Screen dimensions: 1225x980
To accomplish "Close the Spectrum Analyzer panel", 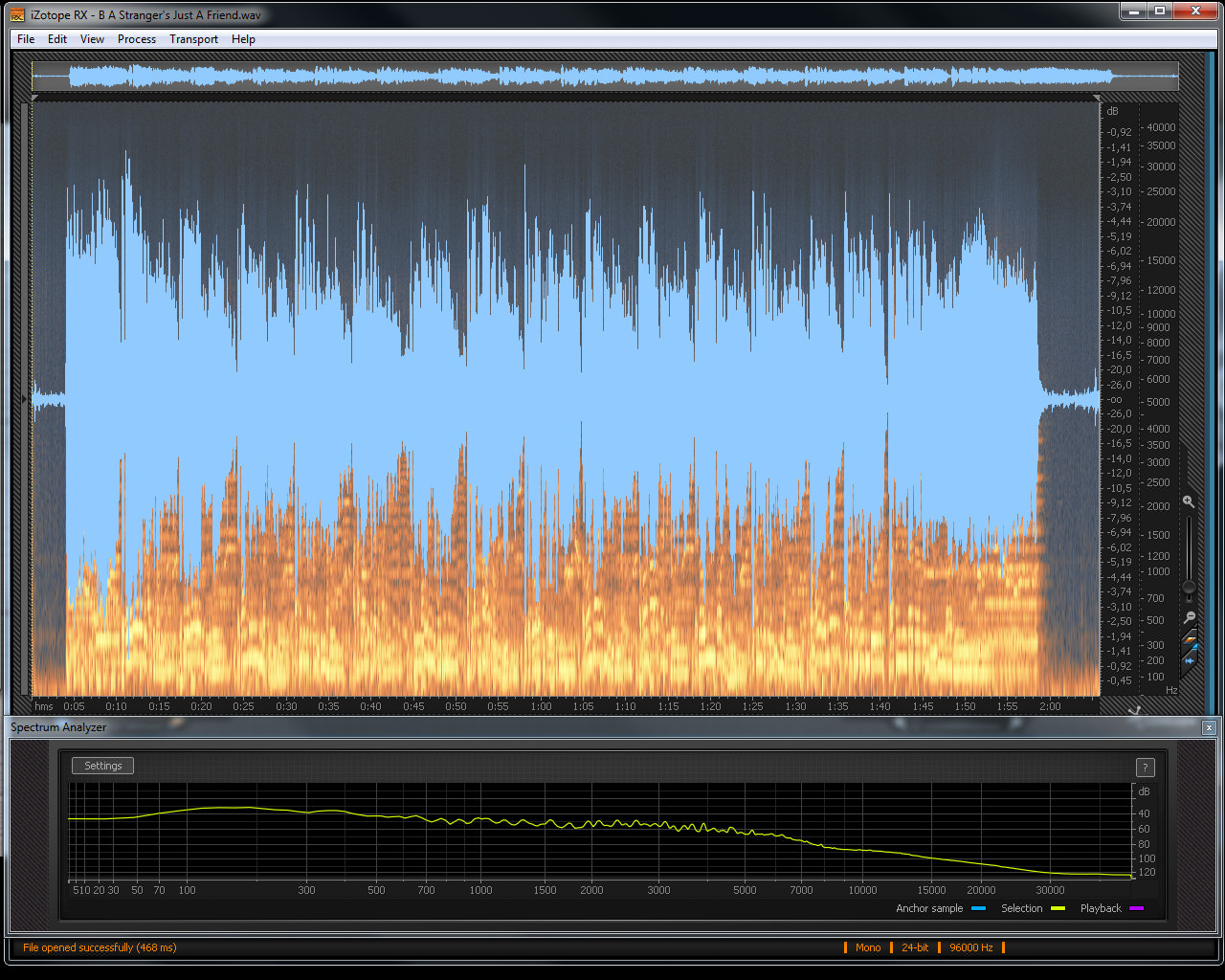I will 1209,727.
